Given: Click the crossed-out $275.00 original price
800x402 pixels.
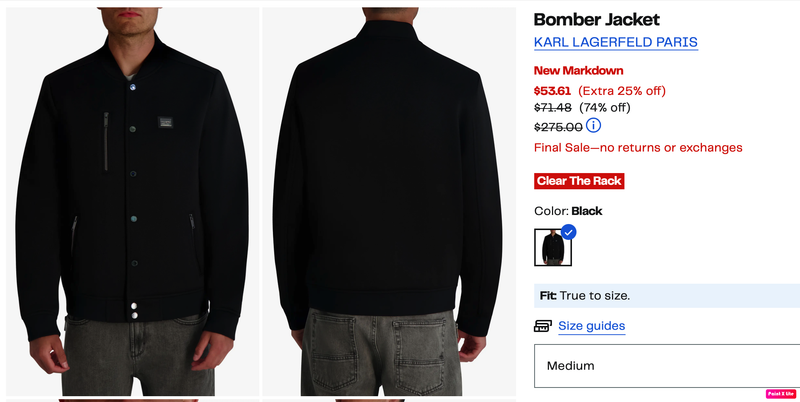Looking at the screenshot, I should pyautogui.click(x=558, y=127).
